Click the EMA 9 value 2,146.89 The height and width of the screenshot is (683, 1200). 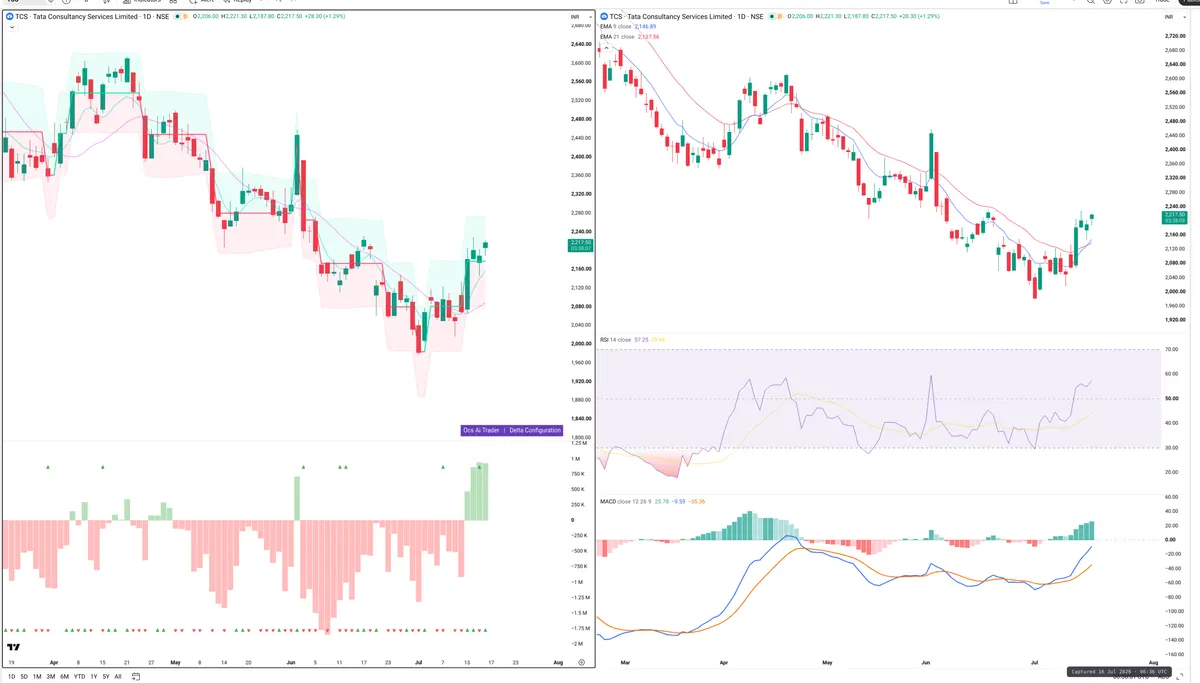click(x=645, y=26)
